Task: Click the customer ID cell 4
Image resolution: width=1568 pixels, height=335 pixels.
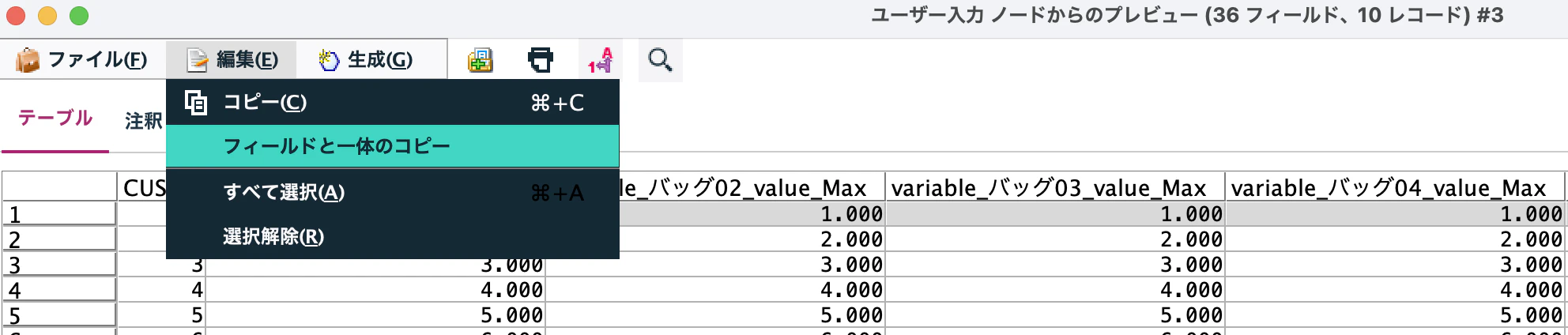Action: pyautogui.click(x=161, y=290)
